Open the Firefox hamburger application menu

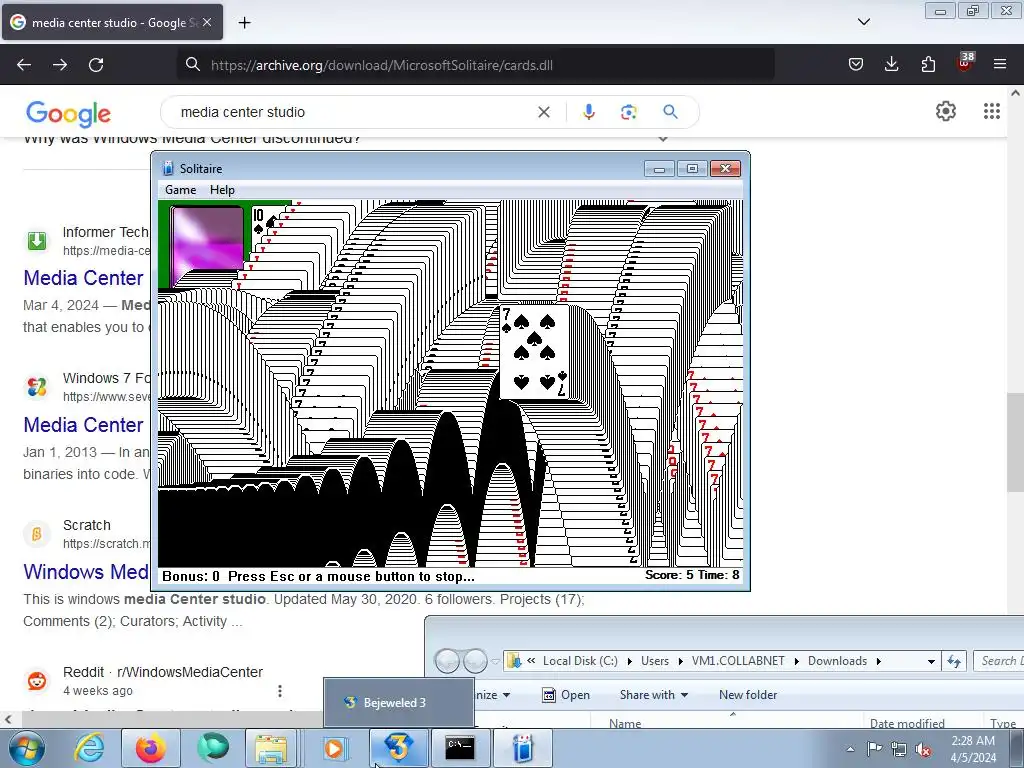point(1000,64)
